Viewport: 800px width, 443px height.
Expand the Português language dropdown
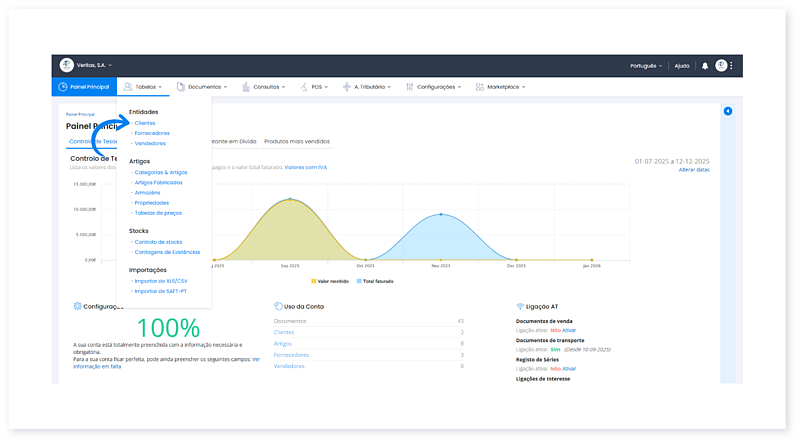645,66
